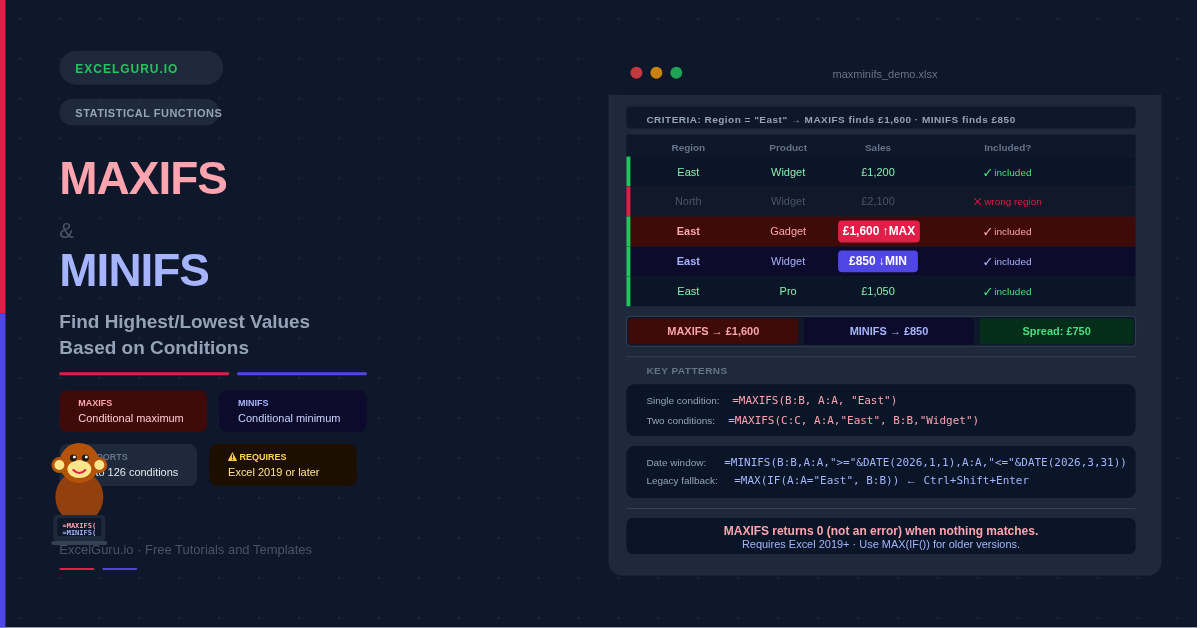Image resolution: width=1200 pixels, height=628 pixels.
Task: Click the green window dot in the title bar
Action: click(676, 73)
